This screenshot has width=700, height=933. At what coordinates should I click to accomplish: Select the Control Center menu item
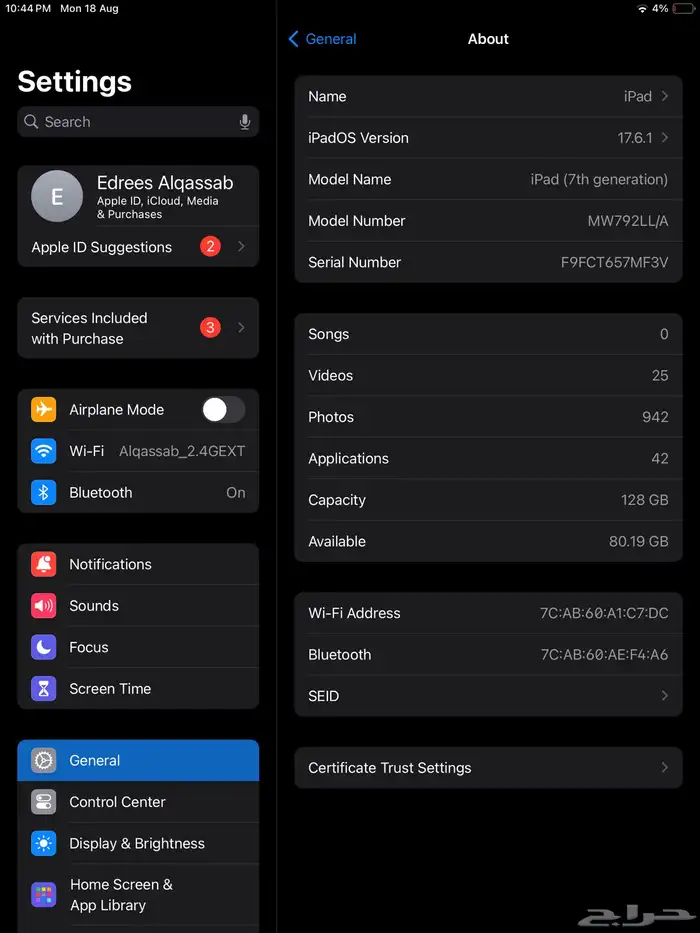(x=138, y=802)
